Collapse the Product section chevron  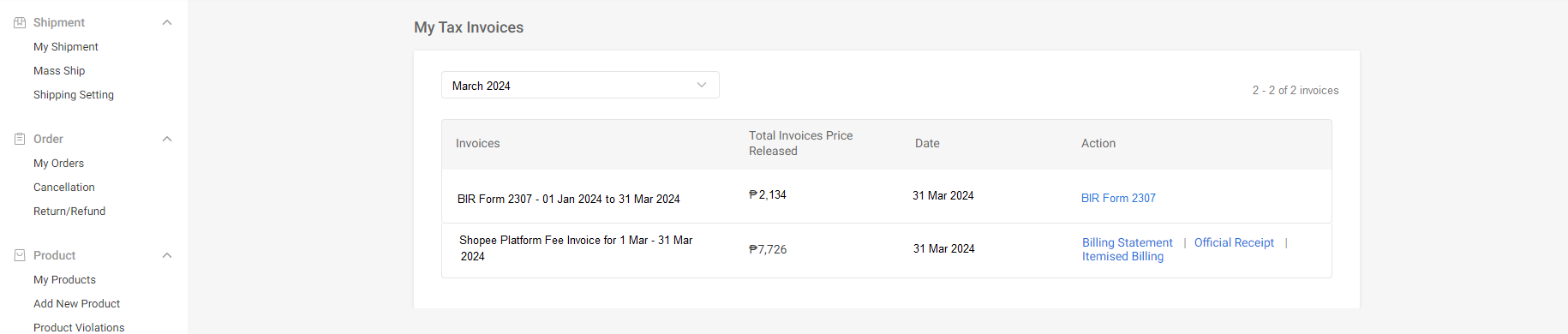[x=167, y=255]
